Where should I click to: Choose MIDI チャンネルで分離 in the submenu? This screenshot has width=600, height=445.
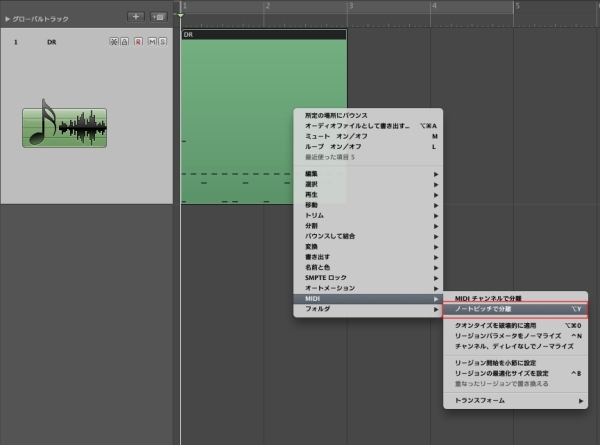pyautogui.click(x=515, y=298)
